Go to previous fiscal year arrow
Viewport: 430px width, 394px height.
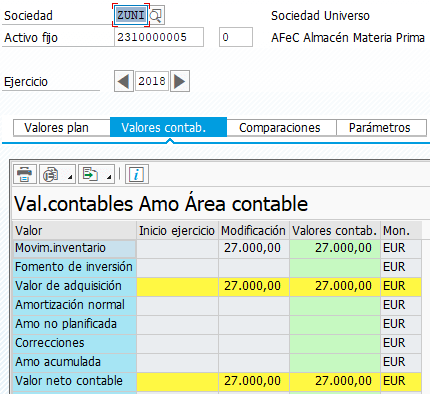[x=124, y=81]
